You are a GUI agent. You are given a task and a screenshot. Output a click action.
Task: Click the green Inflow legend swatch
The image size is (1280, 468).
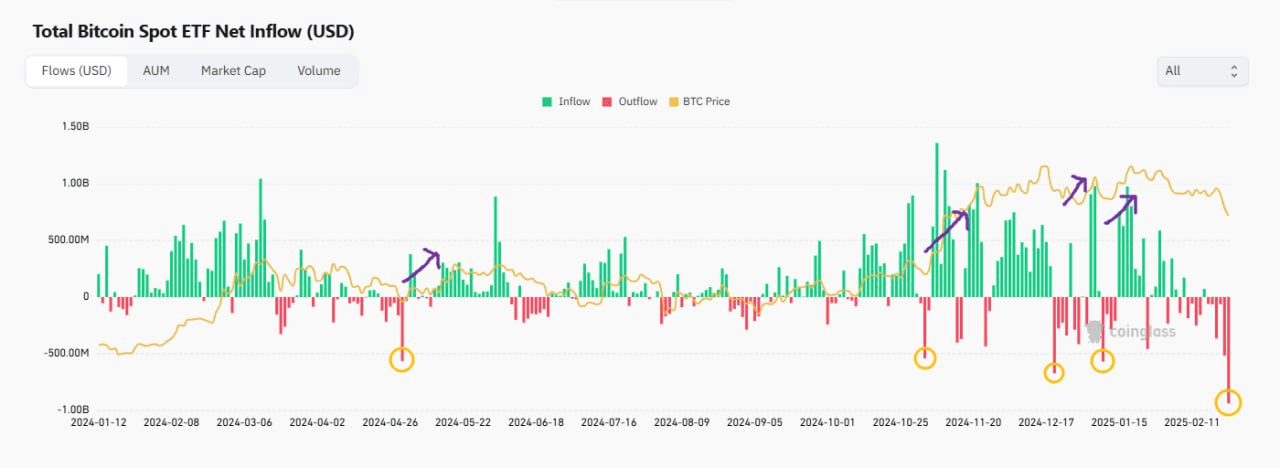(547, 102)
